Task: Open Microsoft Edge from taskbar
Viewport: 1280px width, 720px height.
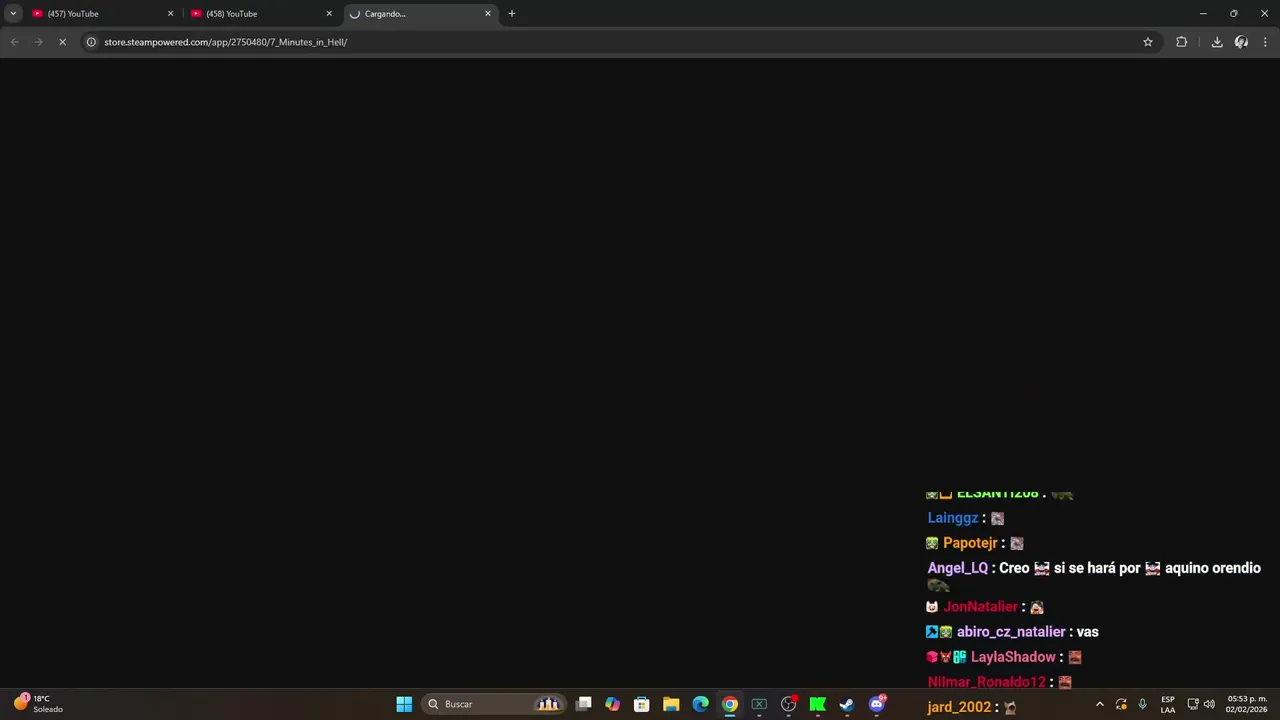Action: 701,704
